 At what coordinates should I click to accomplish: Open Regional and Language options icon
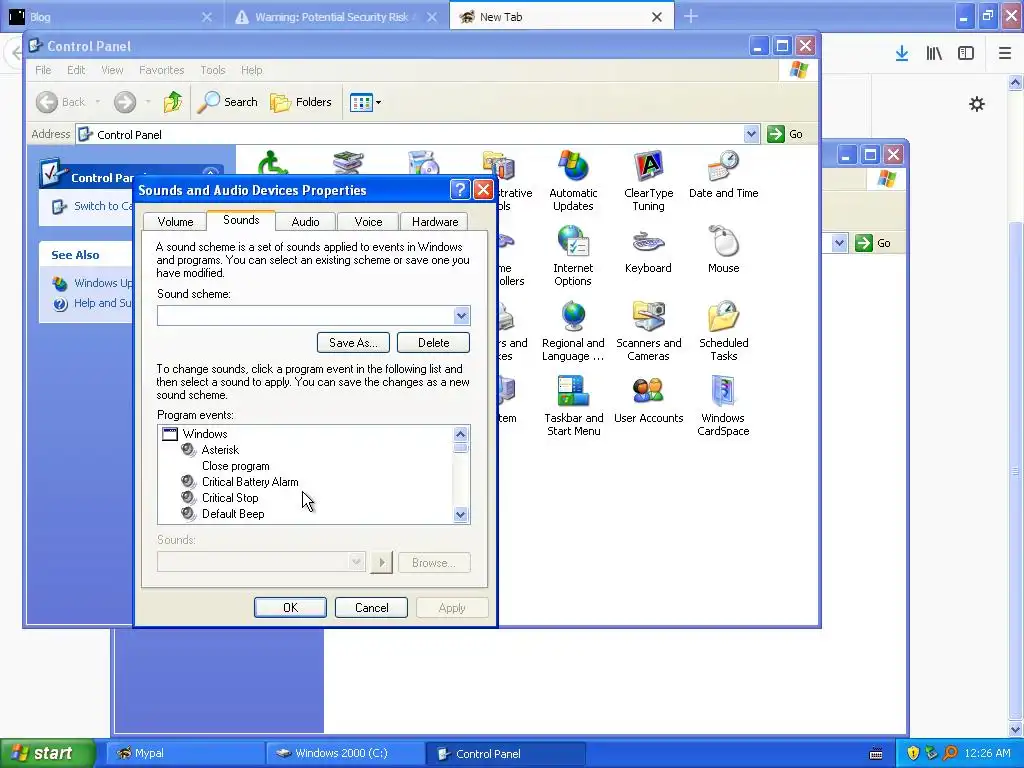(x=573, y=331)
